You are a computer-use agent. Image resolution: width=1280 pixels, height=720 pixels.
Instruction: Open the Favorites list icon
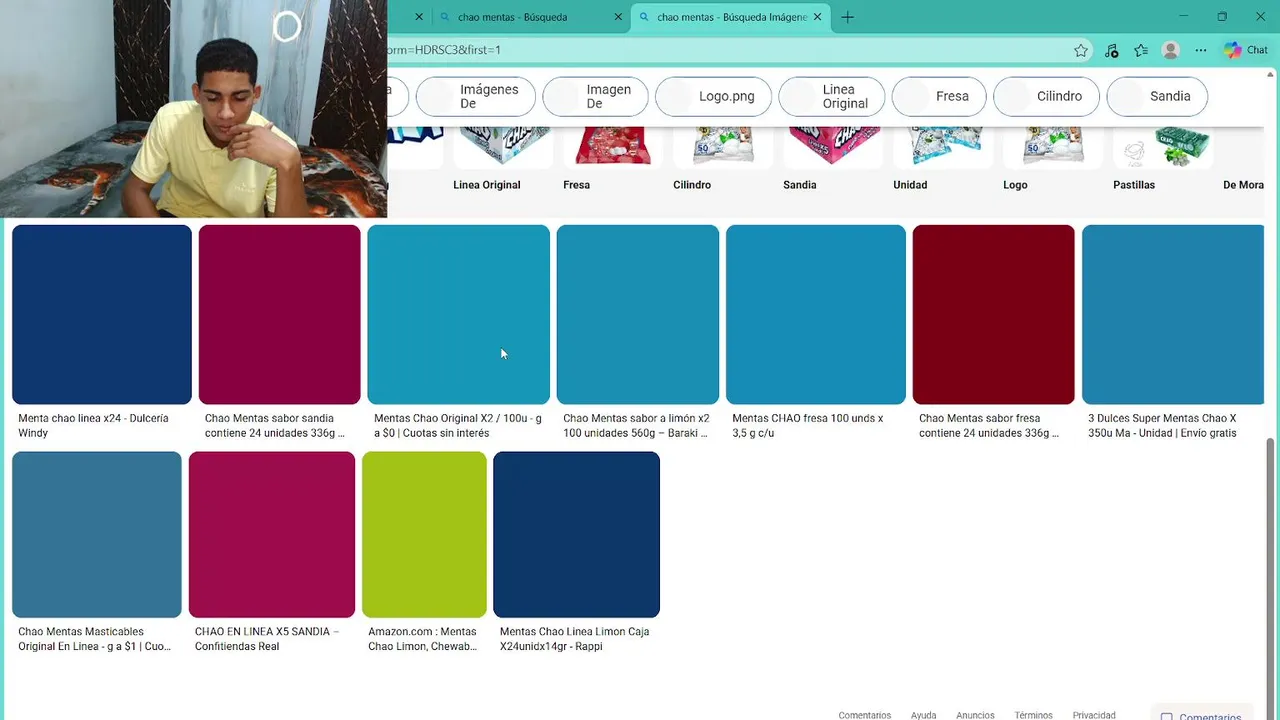tap(1141, 50)
